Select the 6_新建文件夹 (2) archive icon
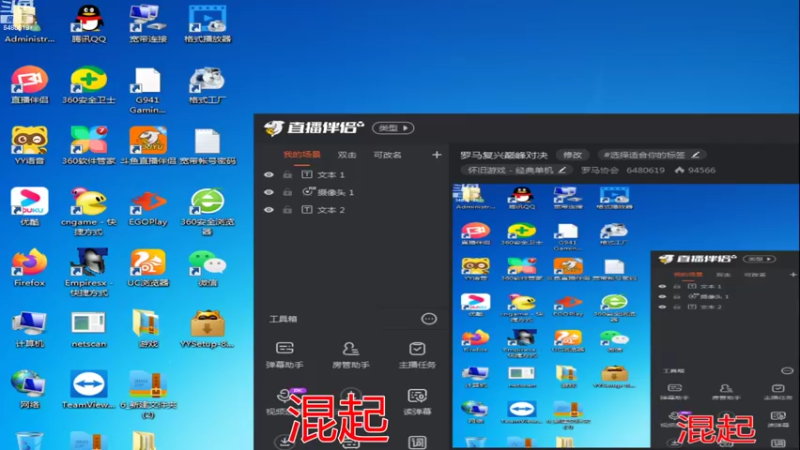800x450 pixels. (148, 394)
